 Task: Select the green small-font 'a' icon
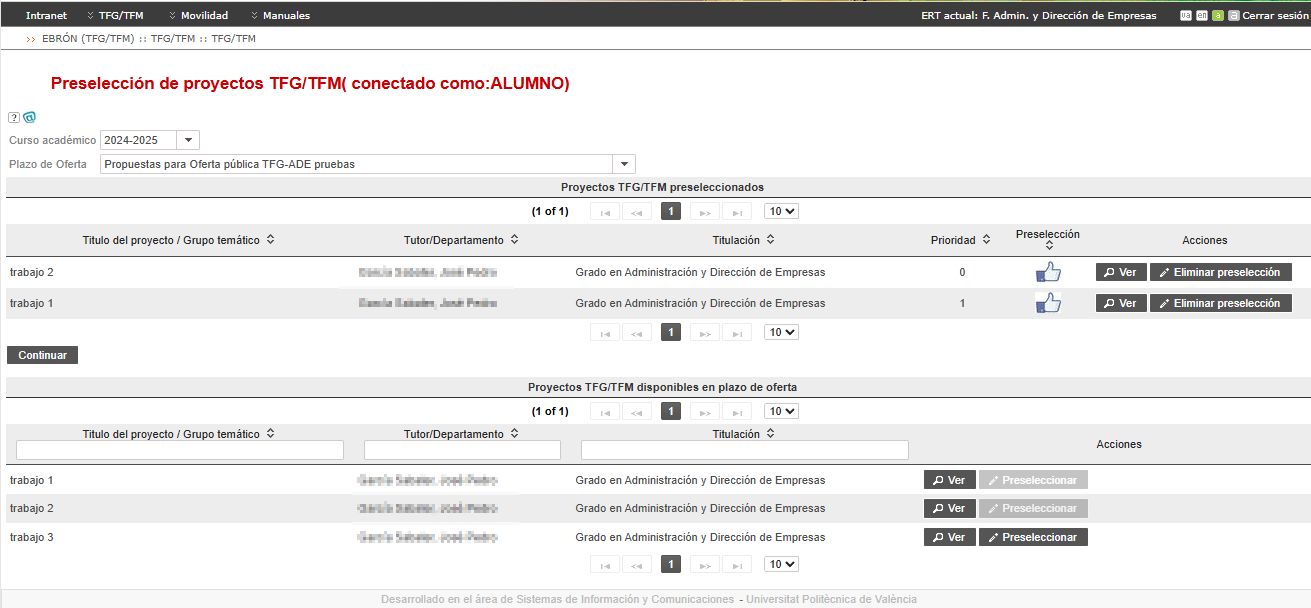[x=1218, y=16]
